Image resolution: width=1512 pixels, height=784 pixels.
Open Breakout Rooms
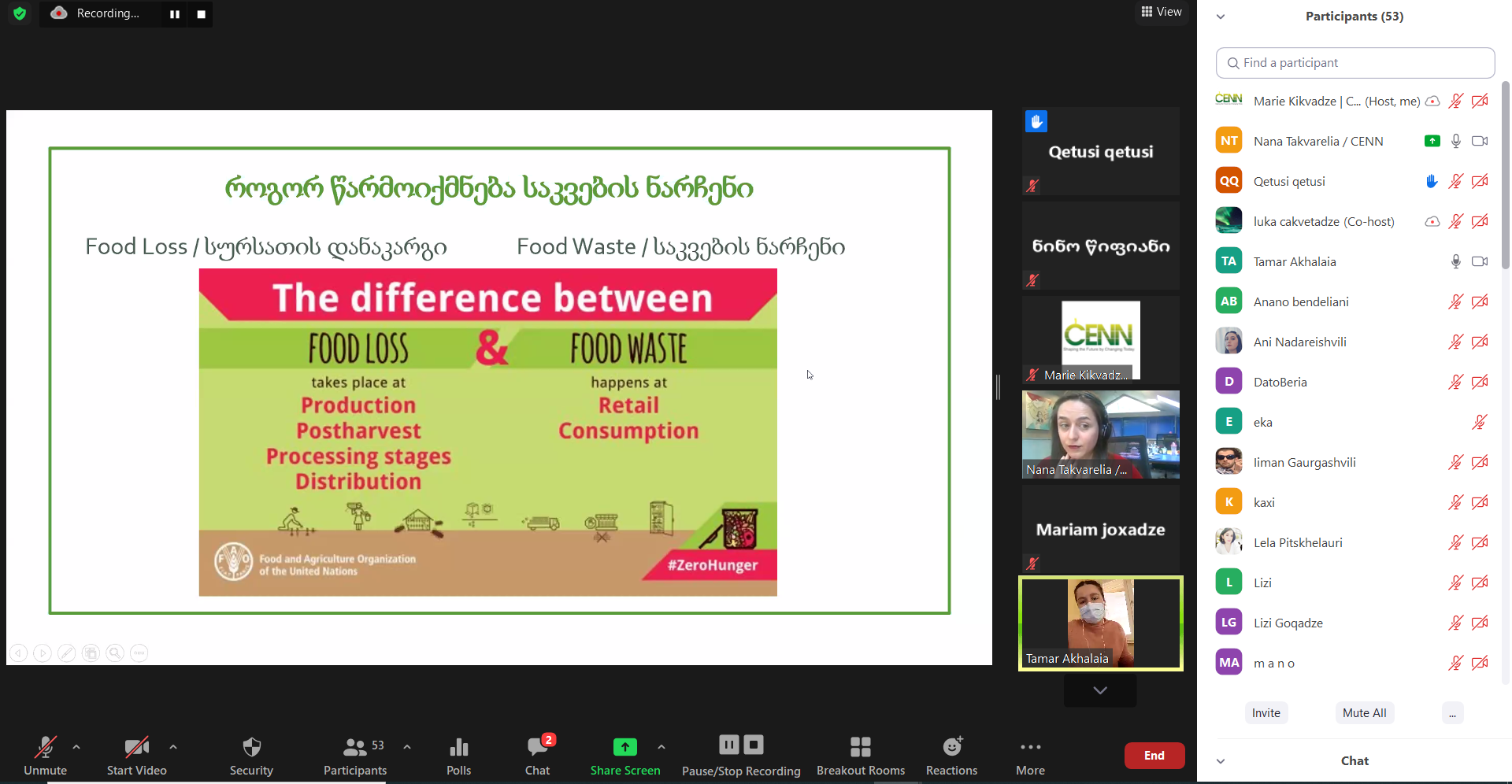[x=860, y=747]
